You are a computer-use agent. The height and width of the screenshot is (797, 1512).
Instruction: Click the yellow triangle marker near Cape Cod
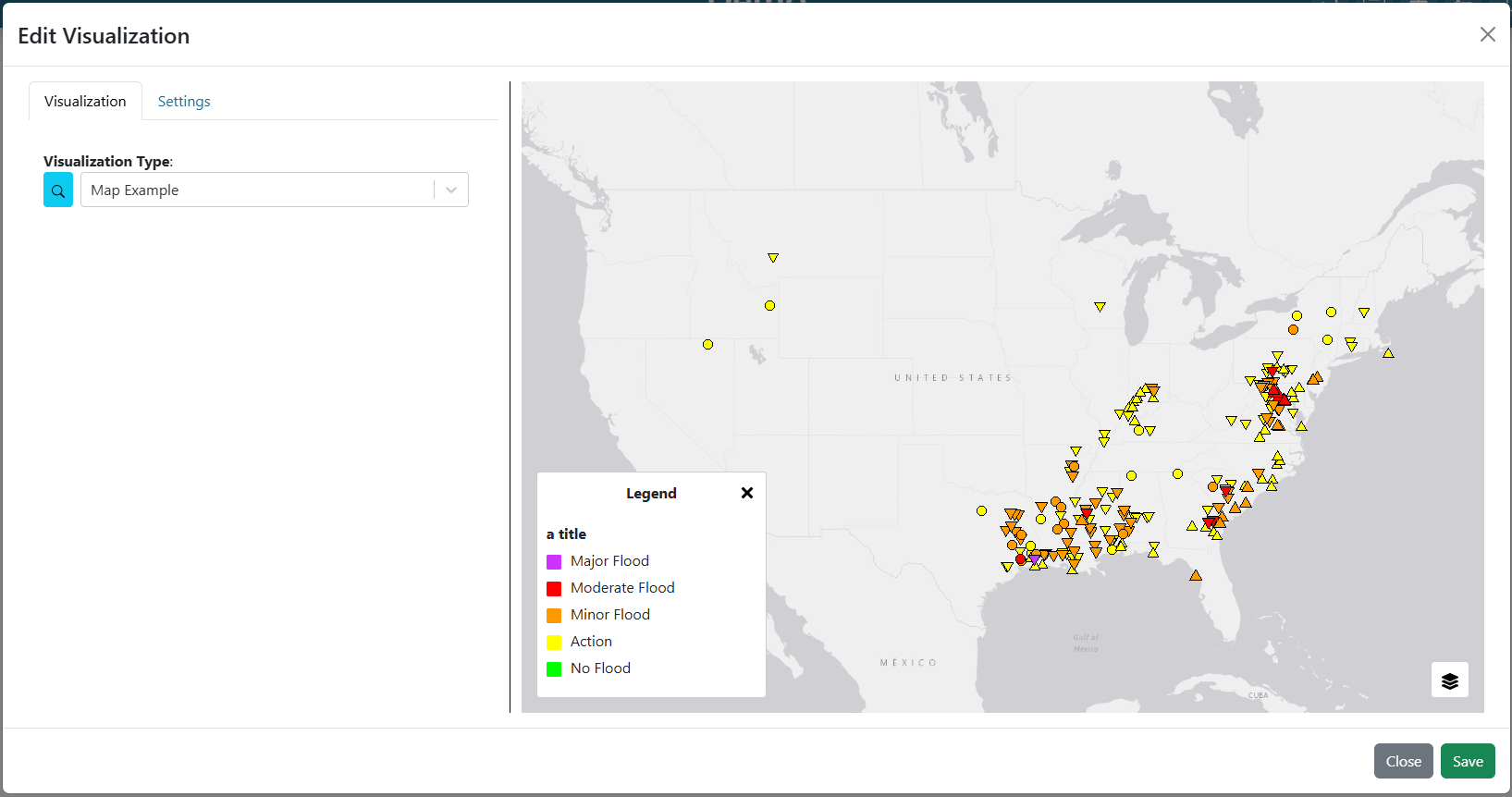point(1388,352)
